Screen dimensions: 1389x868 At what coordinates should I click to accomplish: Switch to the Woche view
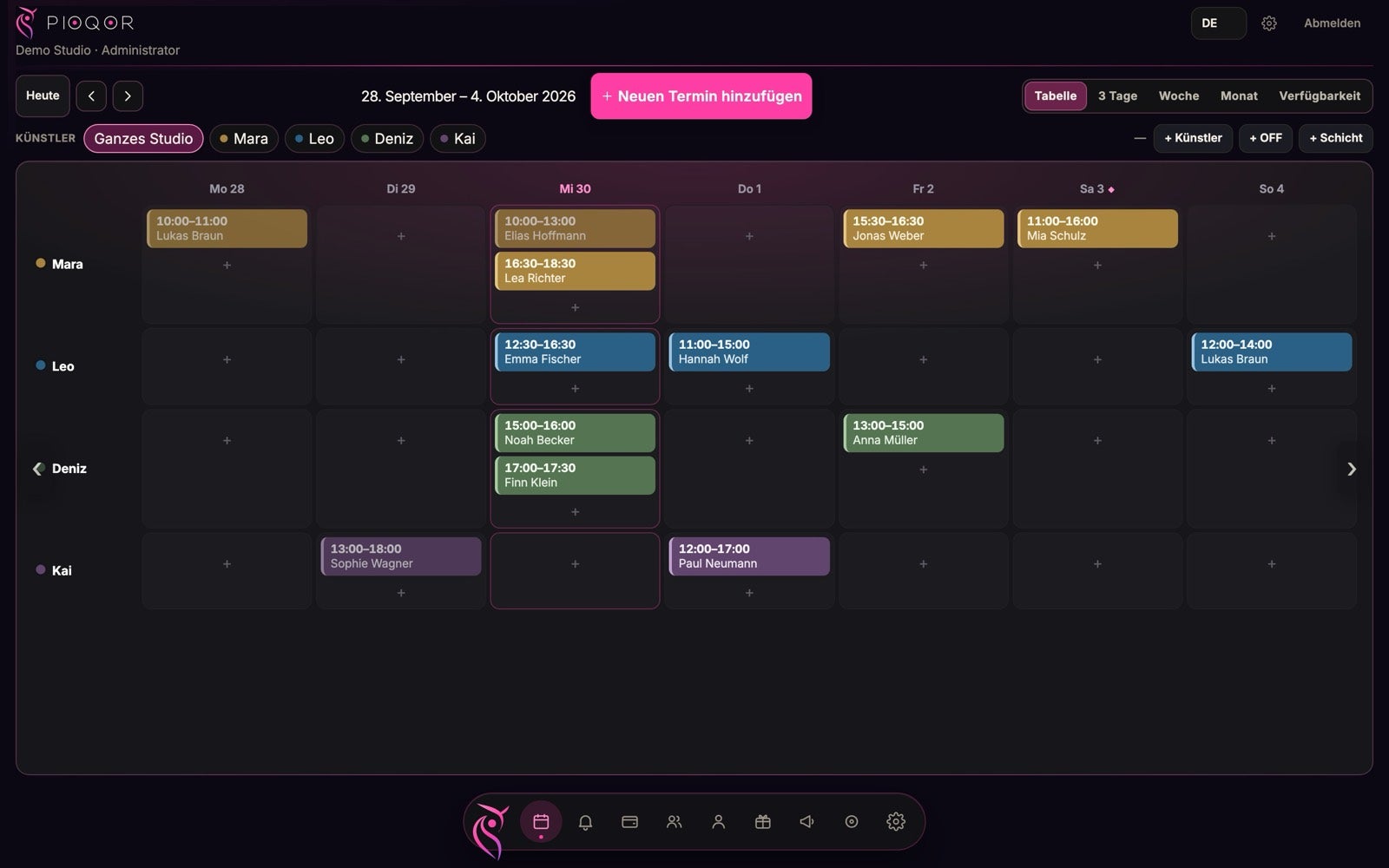click(x=1179, y=96)
